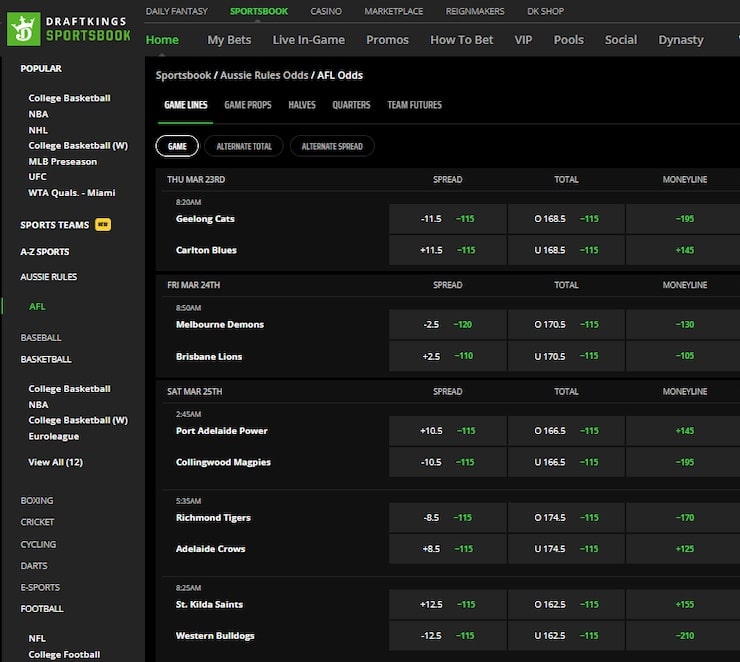
Task: Open the Dynasty page
Action: (681, 40)
